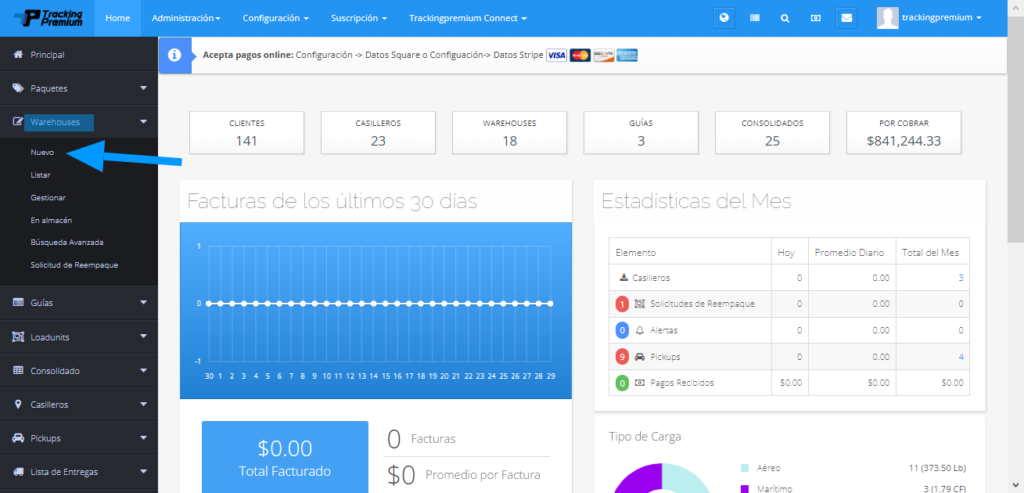Click the MasterCard logo
Screen dimensions: 1024x493
click(580, 56)
